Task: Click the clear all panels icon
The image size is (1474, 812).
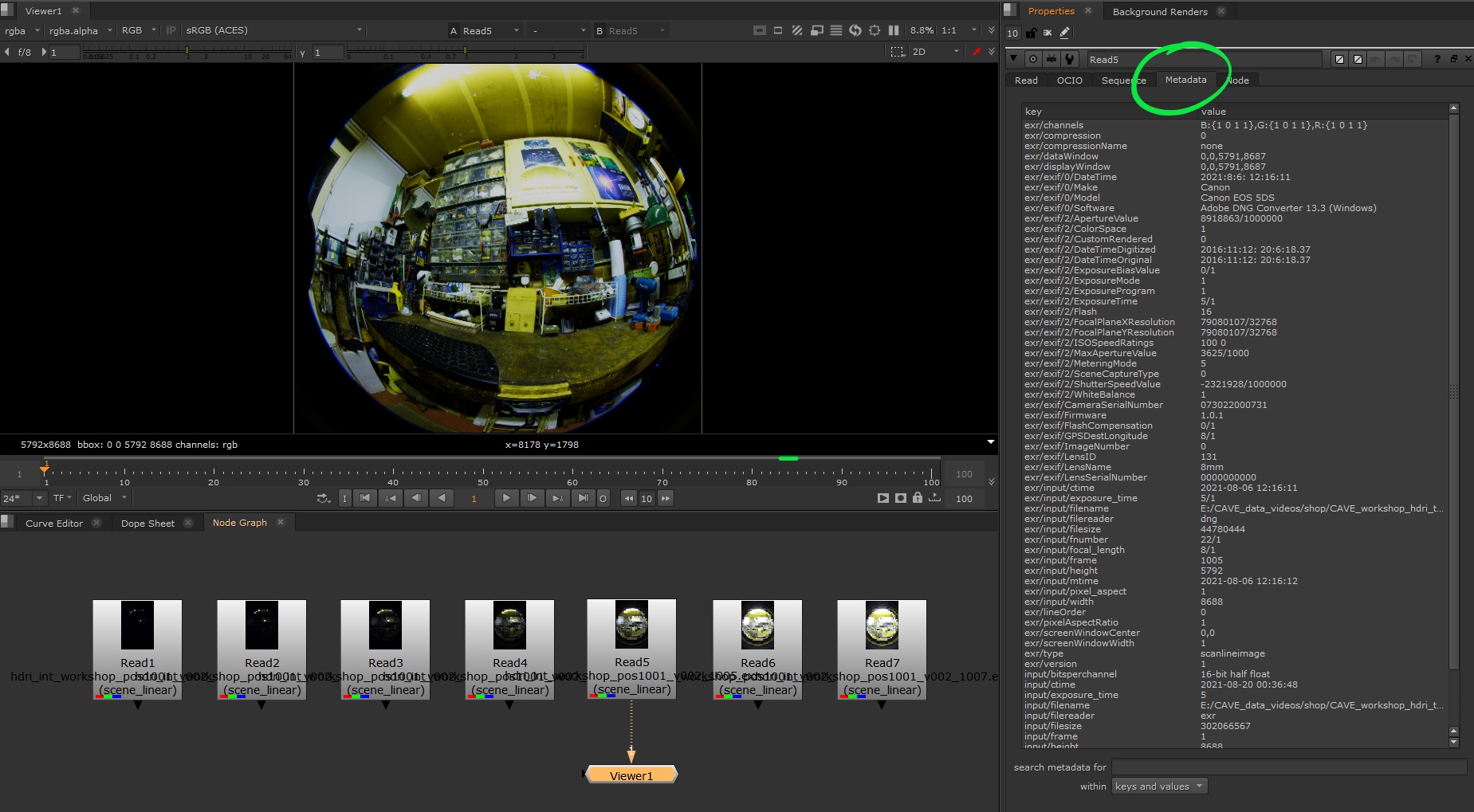Action: tap(1048, 33)
